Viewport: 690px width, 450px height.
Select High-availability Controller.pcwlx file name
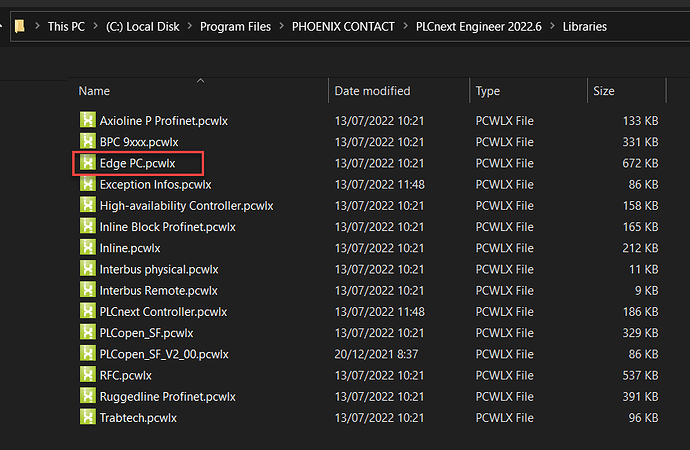coord(187,205)
